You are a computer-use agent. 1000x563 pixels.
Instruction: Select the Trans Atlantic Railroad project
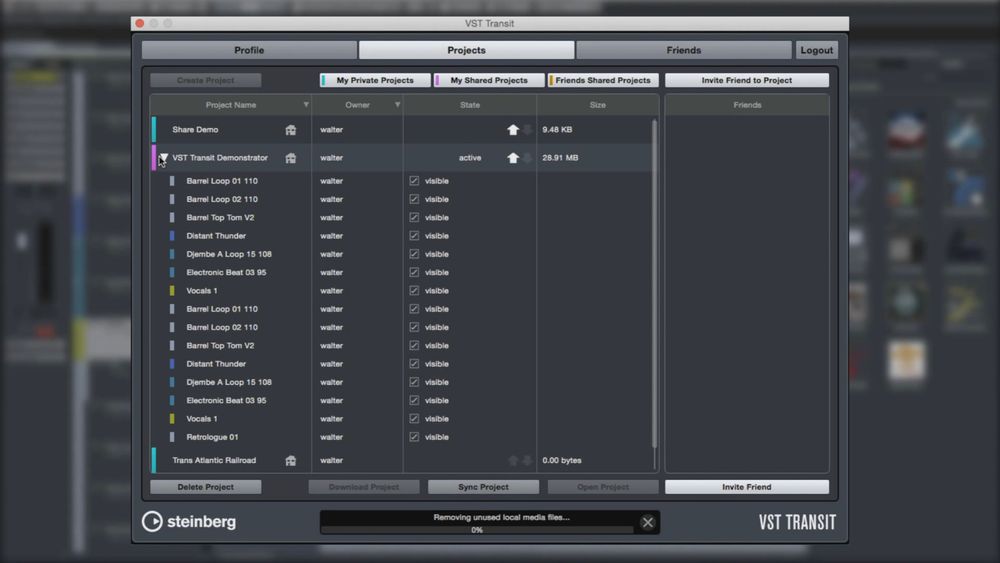(214, 460)
